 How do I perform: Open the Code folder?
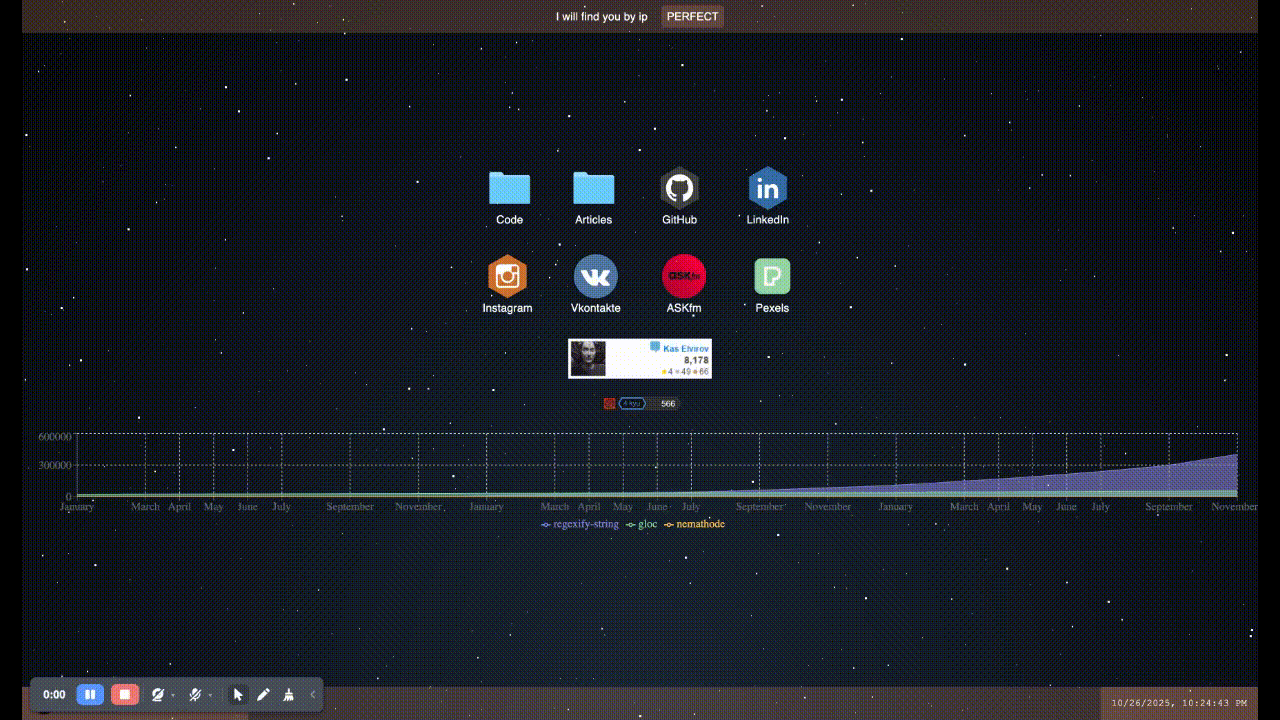pyautogui.click(x=509, y=188)
